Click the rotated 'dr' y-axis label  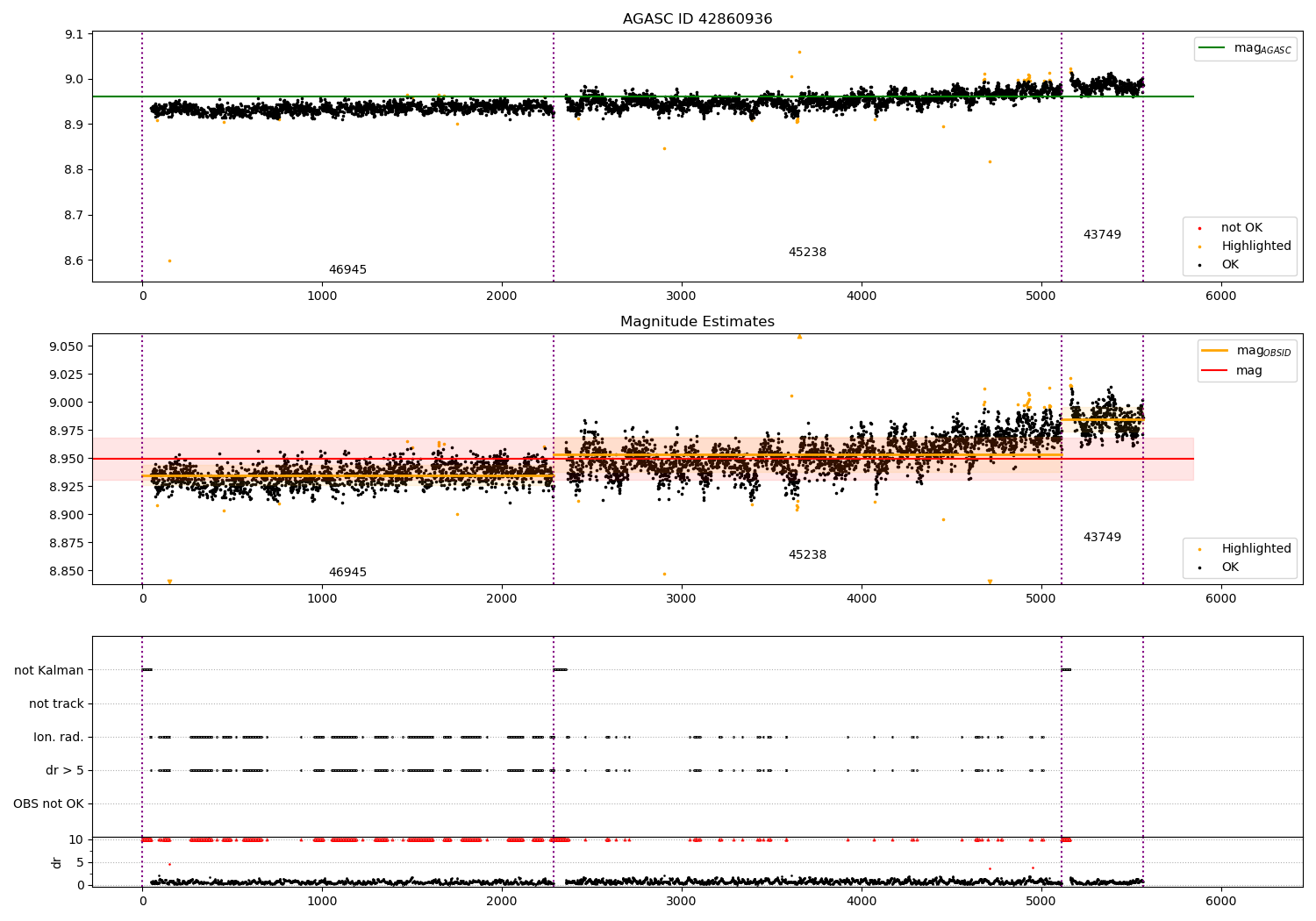click(57, 862)
